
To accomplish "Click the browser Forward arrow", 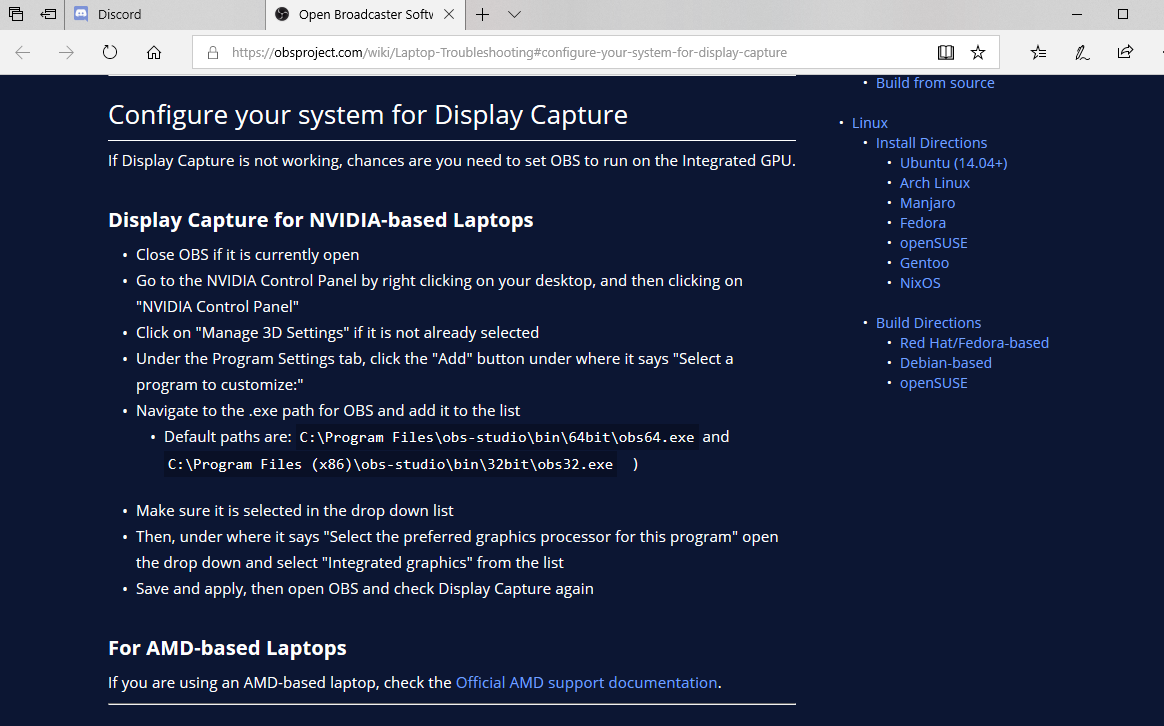I will point(66,52).
